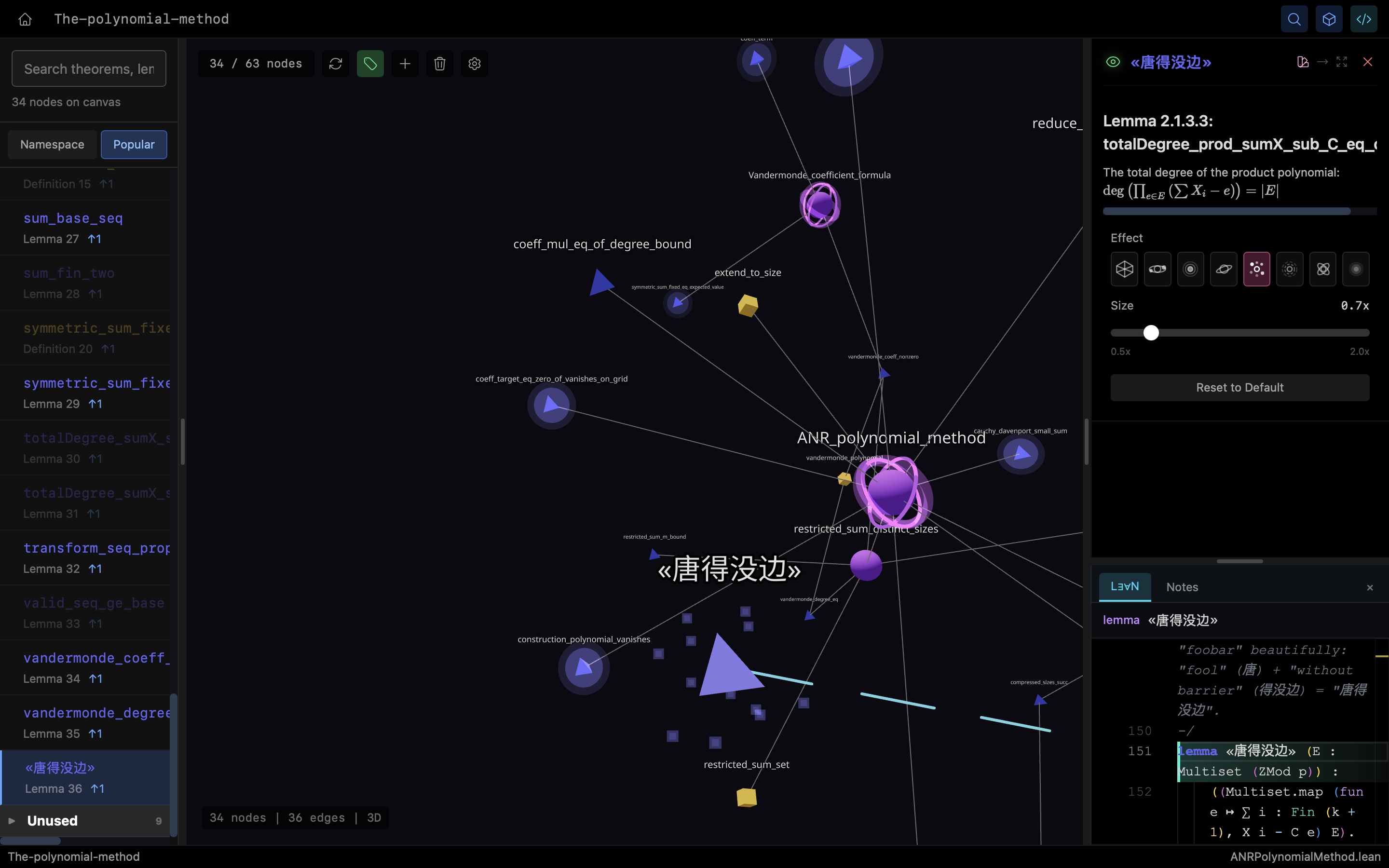Click the trash delete icon in toolbar
Image resolution: width=1389 pixels, height=868 pixels.
click(440, 64)
